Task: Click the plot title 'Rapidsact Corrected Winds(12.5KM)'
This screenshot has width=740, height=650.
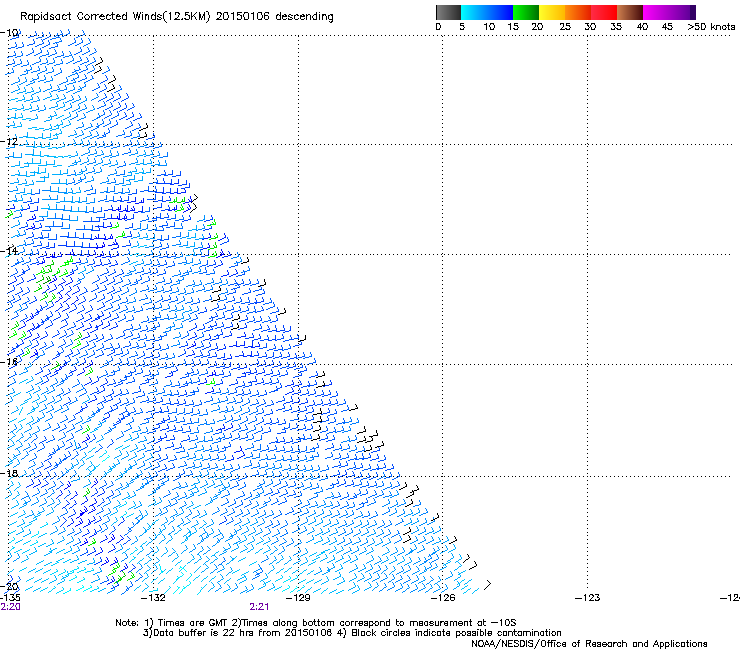Action: pos(115,17)
